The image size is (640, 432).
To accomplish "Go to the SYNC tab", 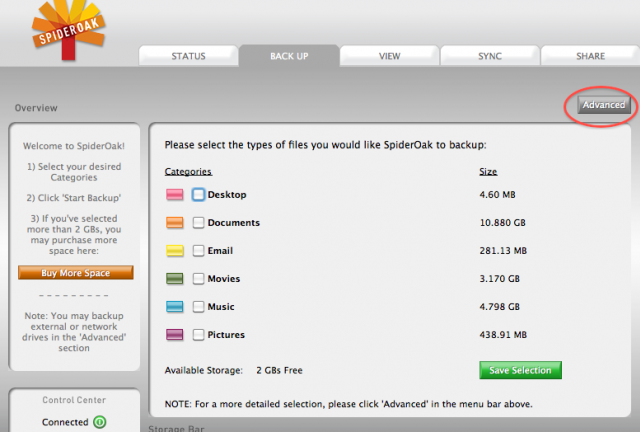I will 490,56.
